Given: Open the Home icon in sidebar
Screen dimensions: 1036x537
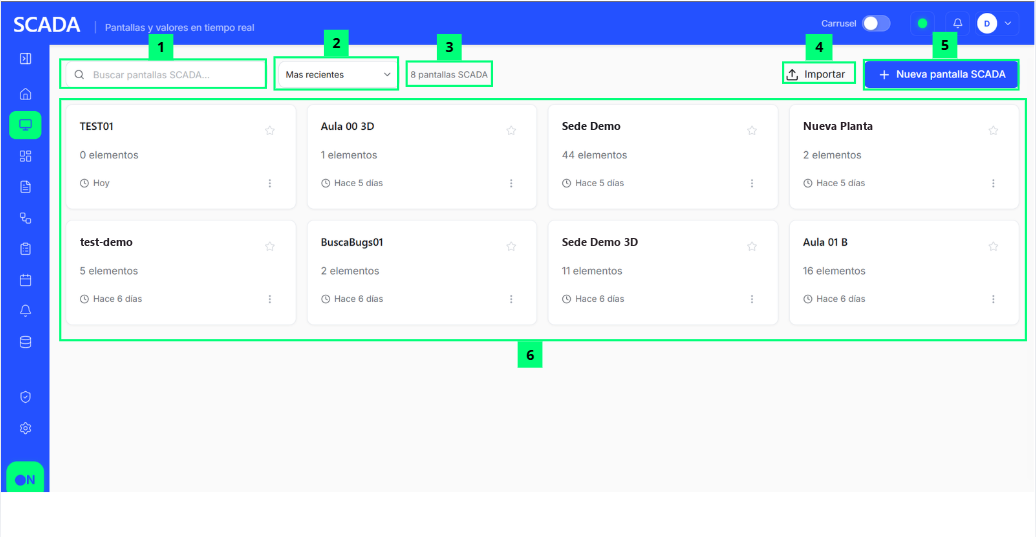Looking at the screenshot, I should pyautogui.click(x=25, y=94).
